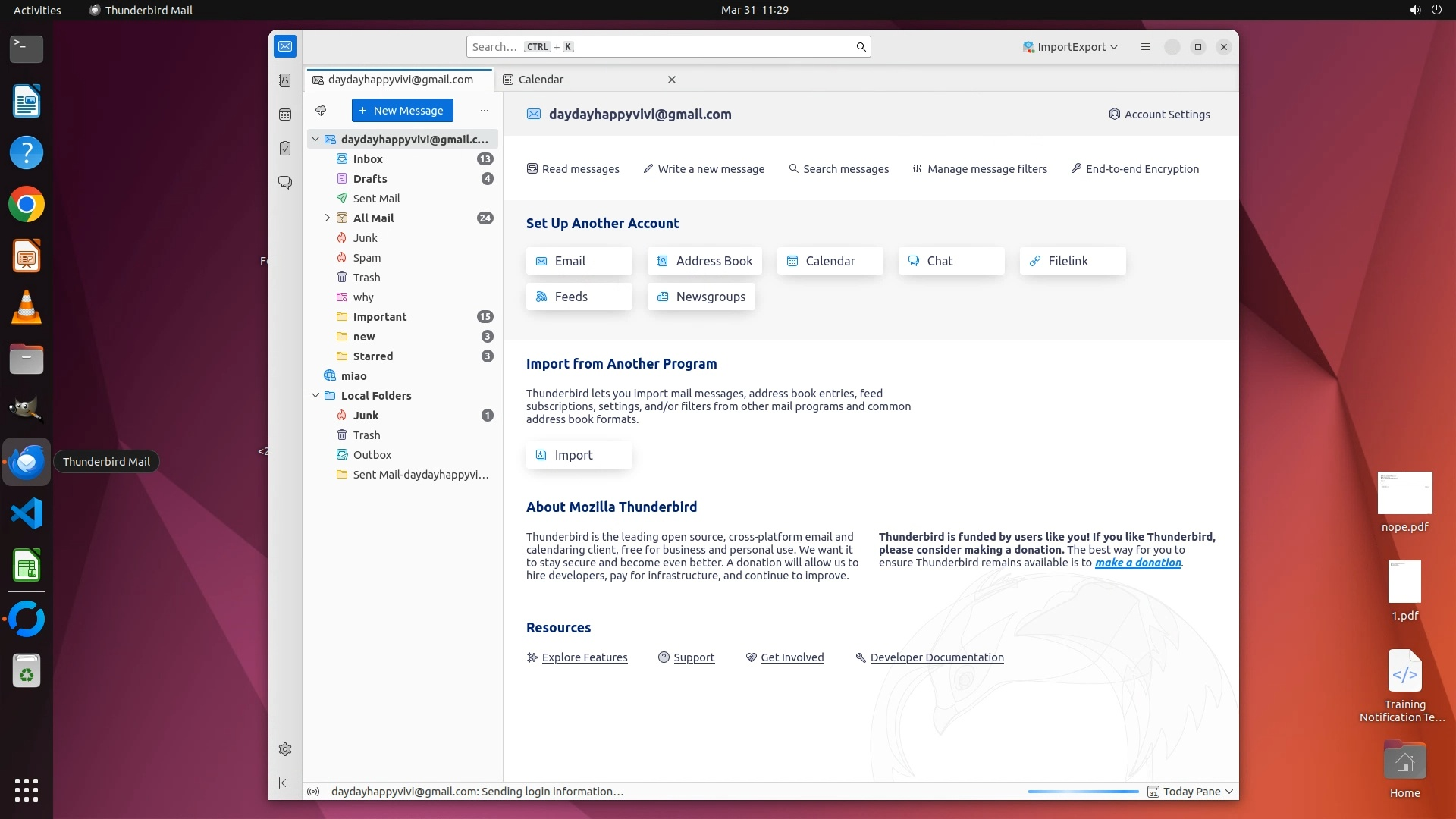
Task: Open the Calendar space in sidebar
Action: coord(285,115)
